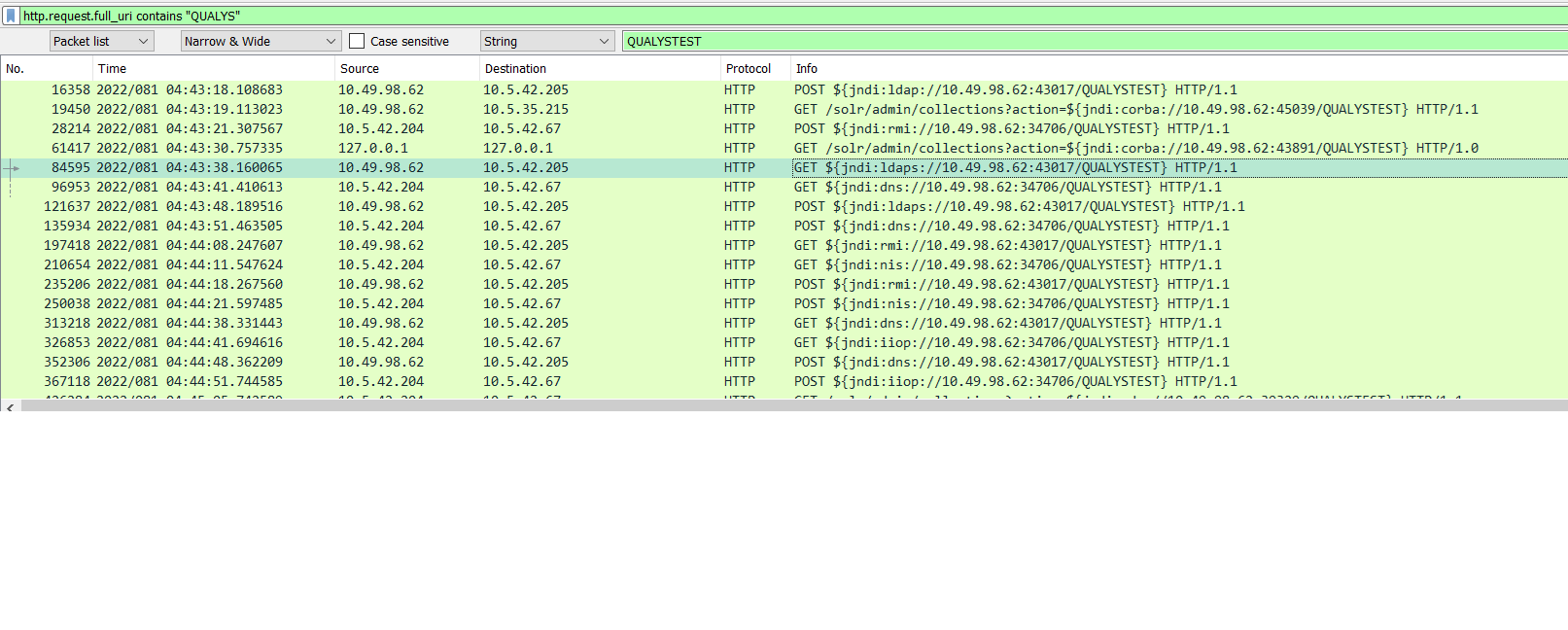Click the GET jndi:dns 34706 info text

(x=1008, y=187)
